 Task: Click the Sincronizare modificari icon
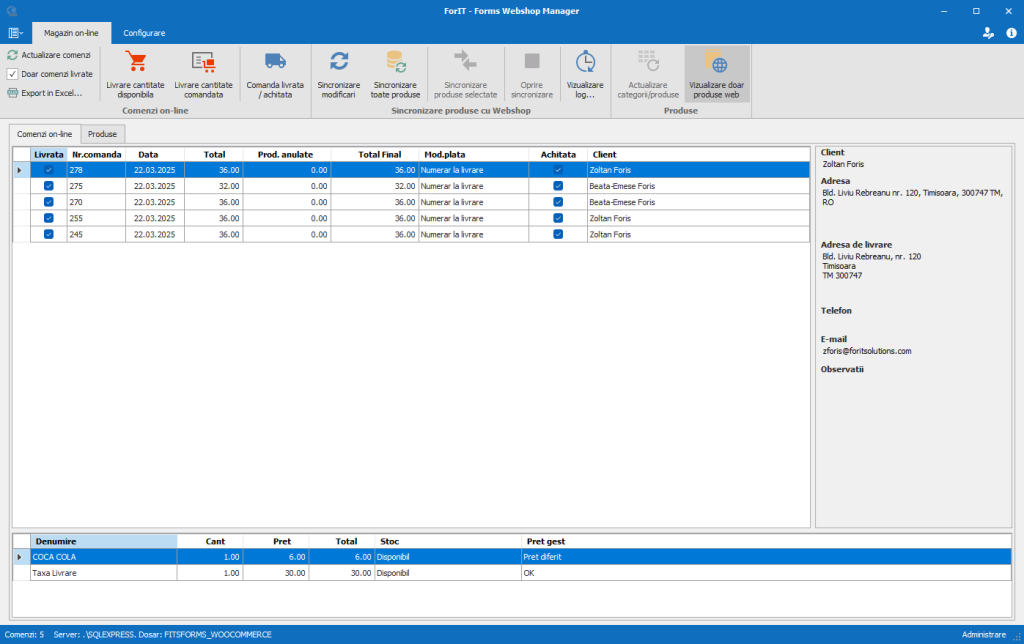[338, 62]
